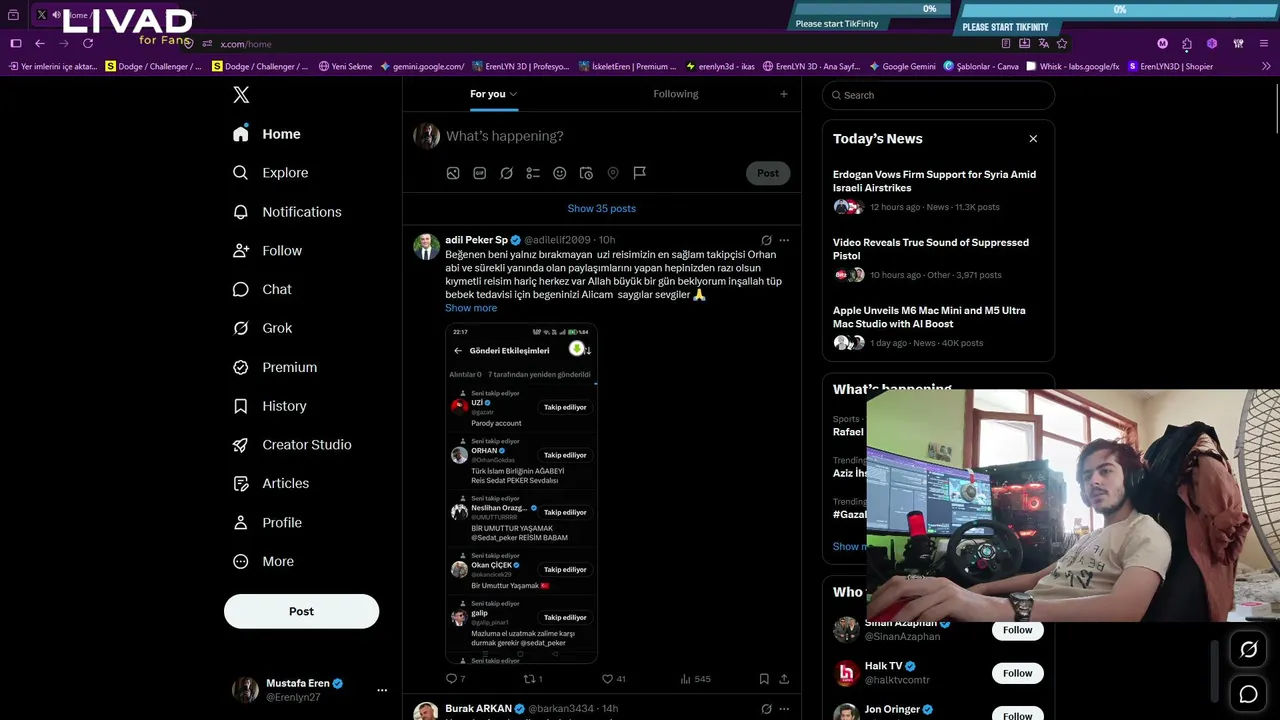Click the browser address bar
This screenshot has width=1280, height=720.
click(600, 44)
